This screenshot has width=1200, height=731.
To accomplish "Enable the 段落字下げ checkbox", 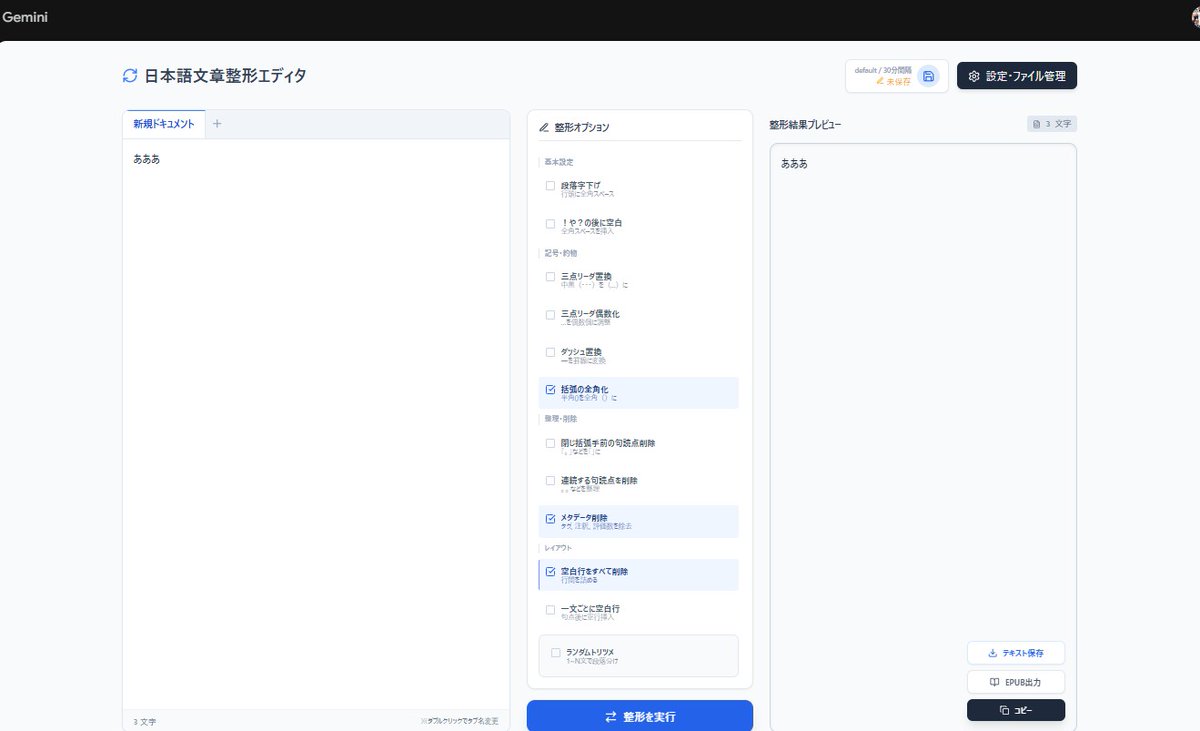I will pyautogui.click(x=550, y=185).
